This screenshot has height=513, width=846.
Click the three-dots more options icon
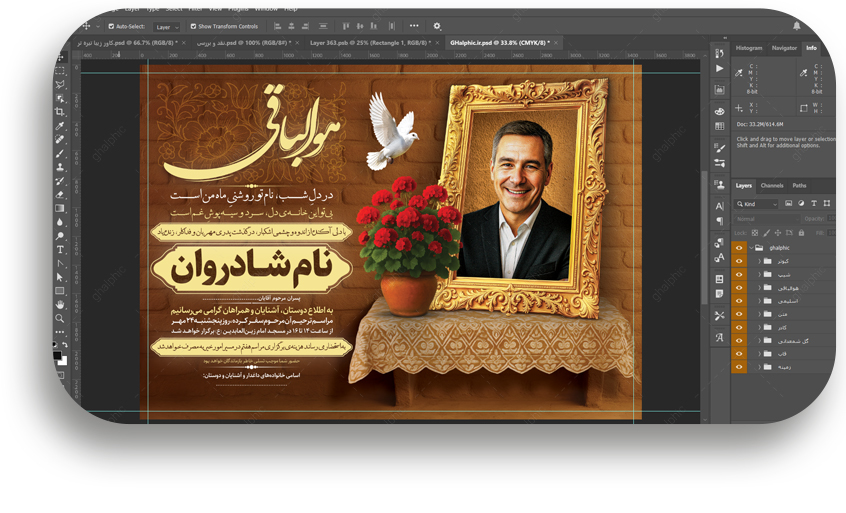tap(414, 26)
